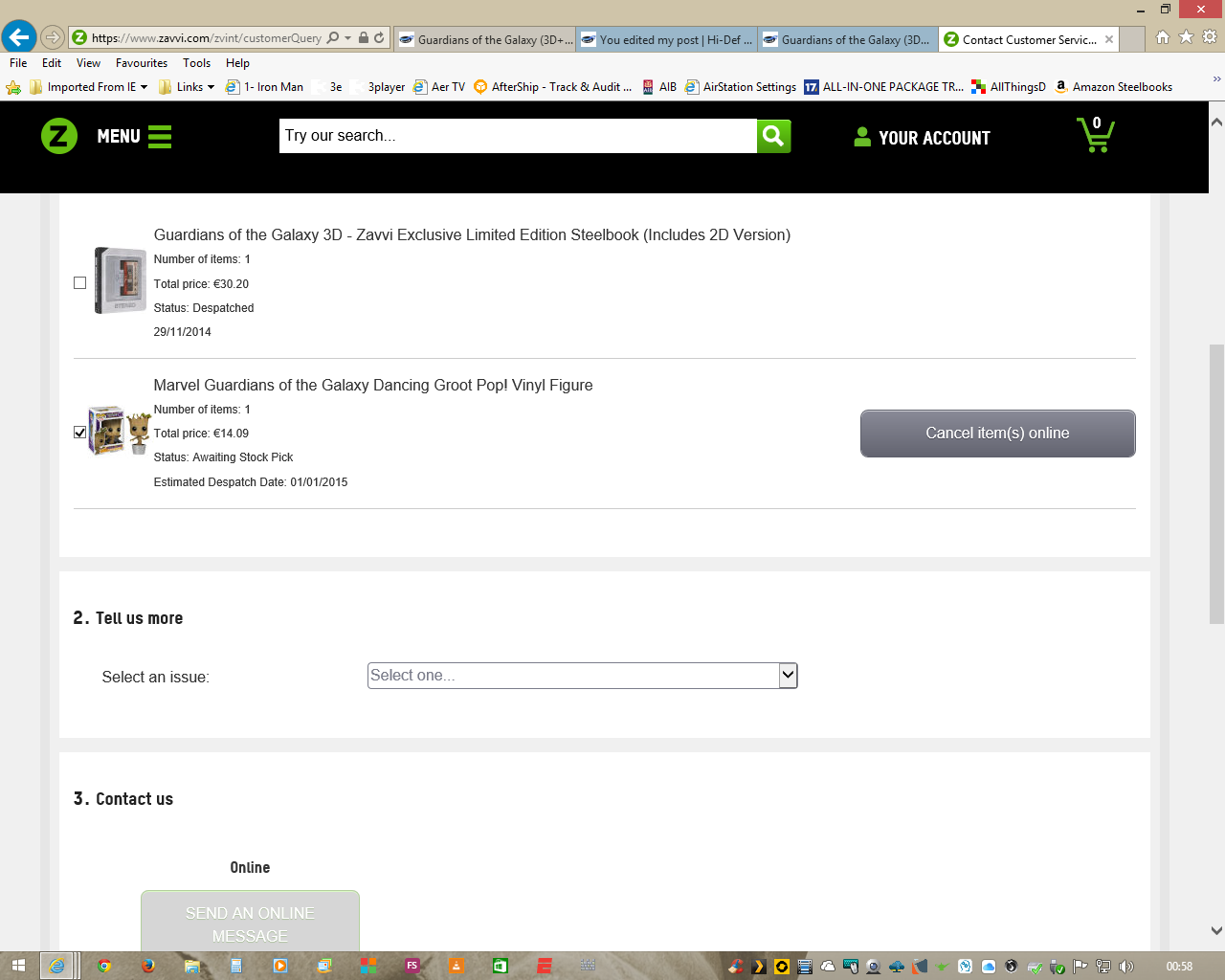Click the security padlock icon in address bar

(364, 38)
